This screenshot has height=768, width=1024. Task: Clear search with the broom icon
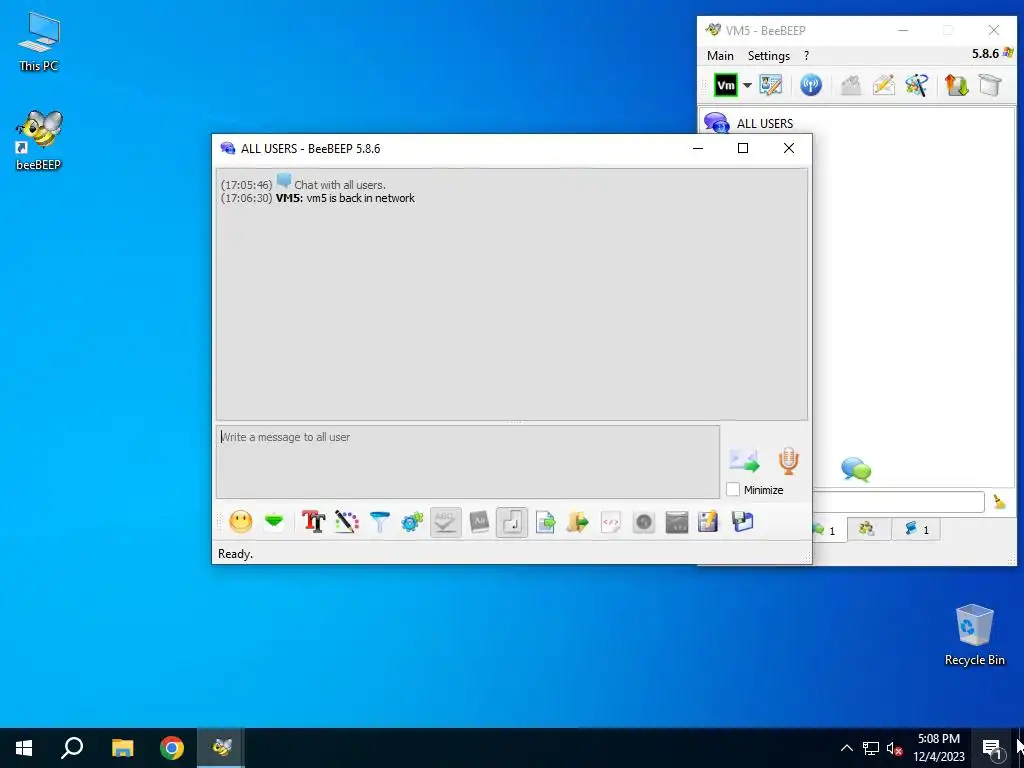point(999,502)
